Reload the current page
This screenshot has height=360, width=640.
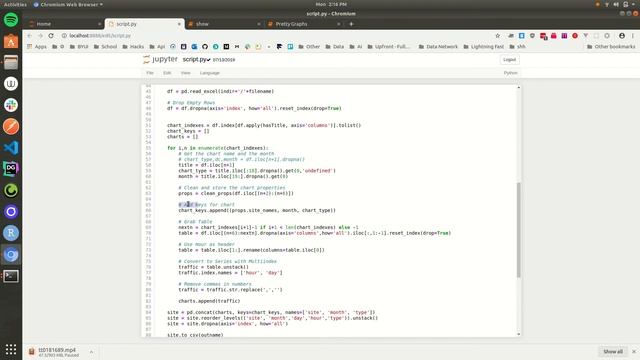(51, 36)
